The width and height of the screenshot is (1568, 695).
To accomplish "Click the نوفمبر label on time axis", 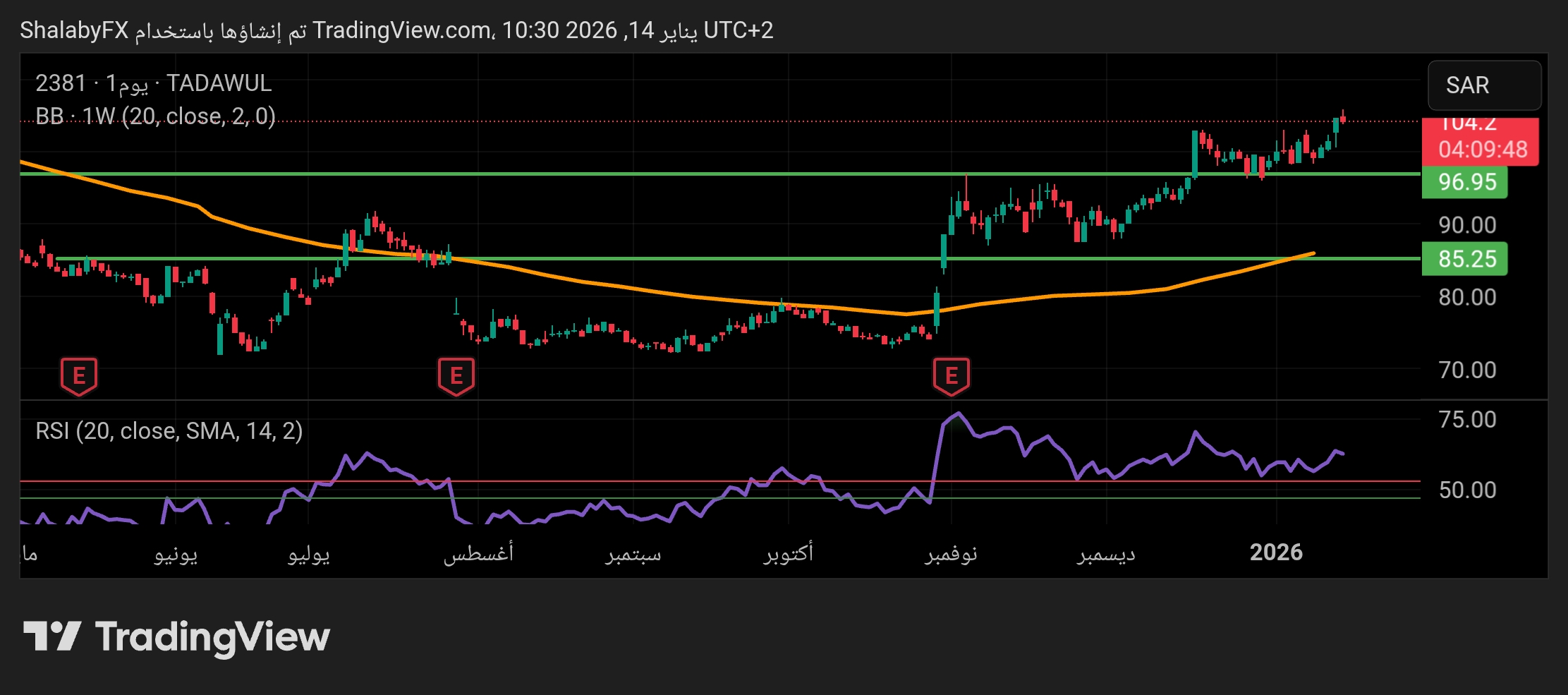I will click(951, 553).
